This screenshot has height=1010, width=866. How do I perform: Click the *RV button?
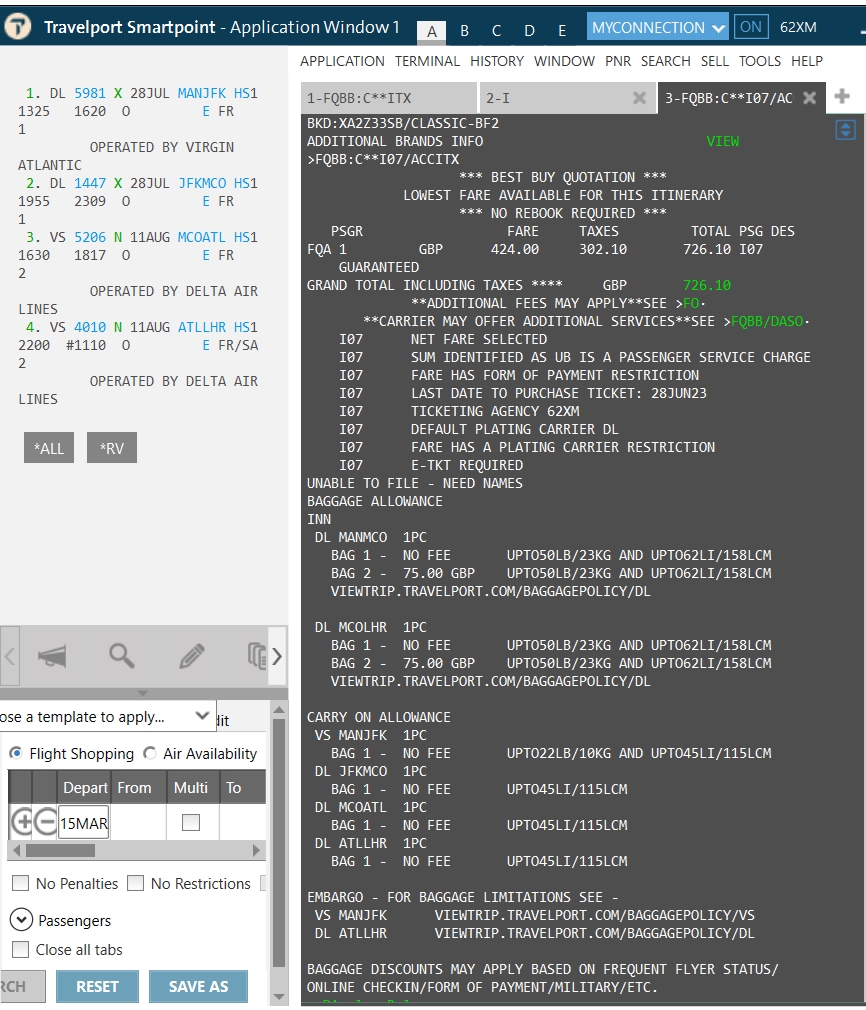[x=111, y=448]
